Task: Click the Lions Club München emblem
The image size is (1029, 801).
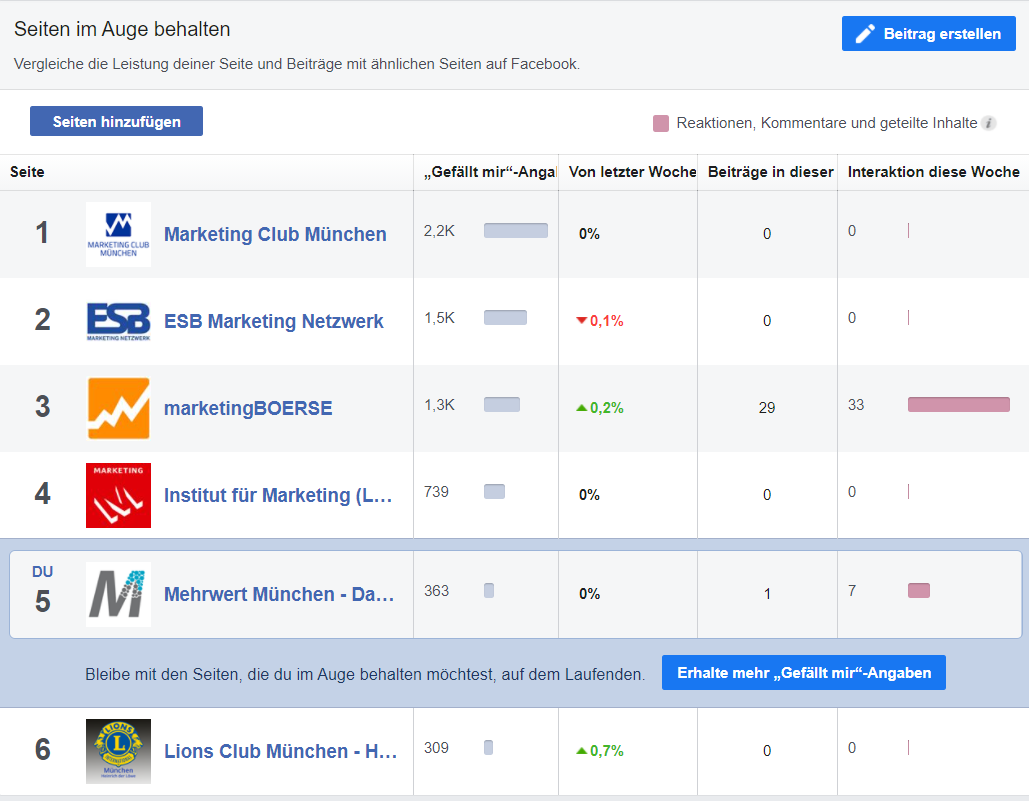Action: pos(118,751)
